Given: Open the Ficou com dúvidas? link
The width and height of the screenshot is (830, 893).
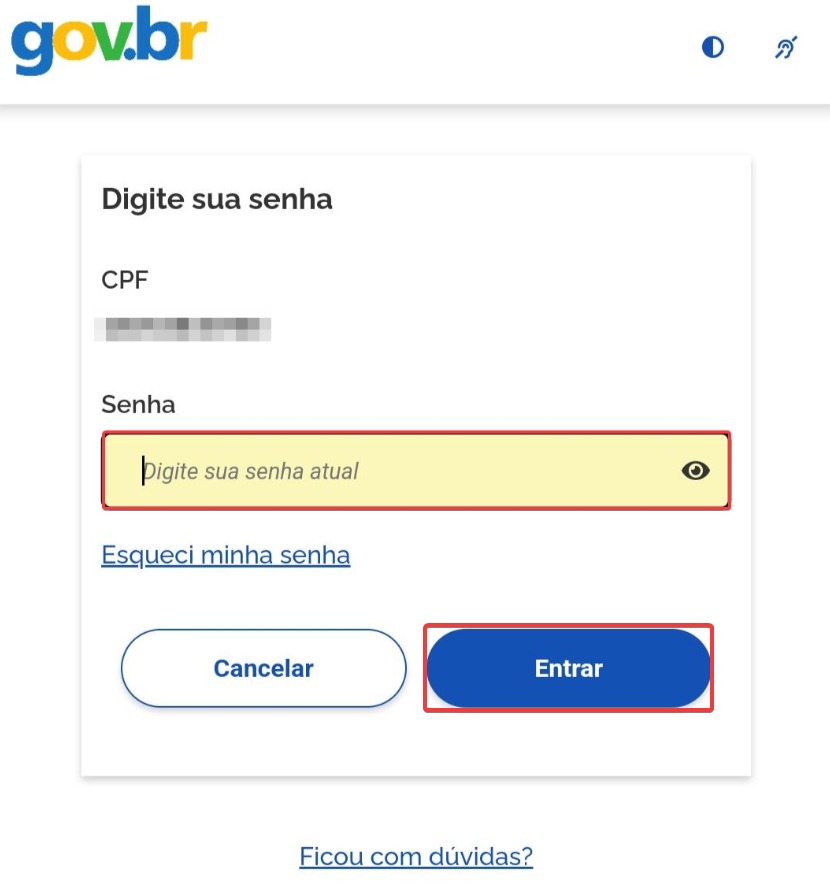Looking at the screenshot, I should (416, 856).
